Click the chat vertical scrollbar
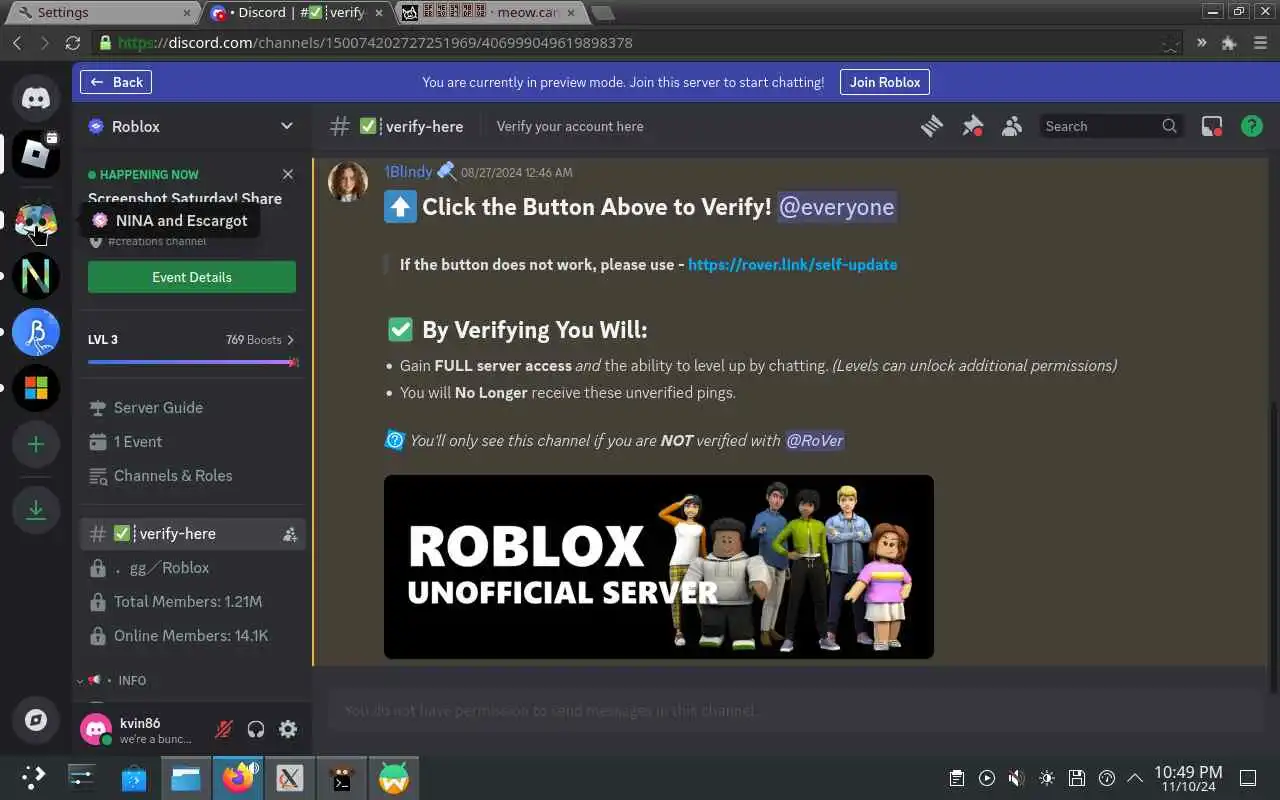 (1273, 546)
